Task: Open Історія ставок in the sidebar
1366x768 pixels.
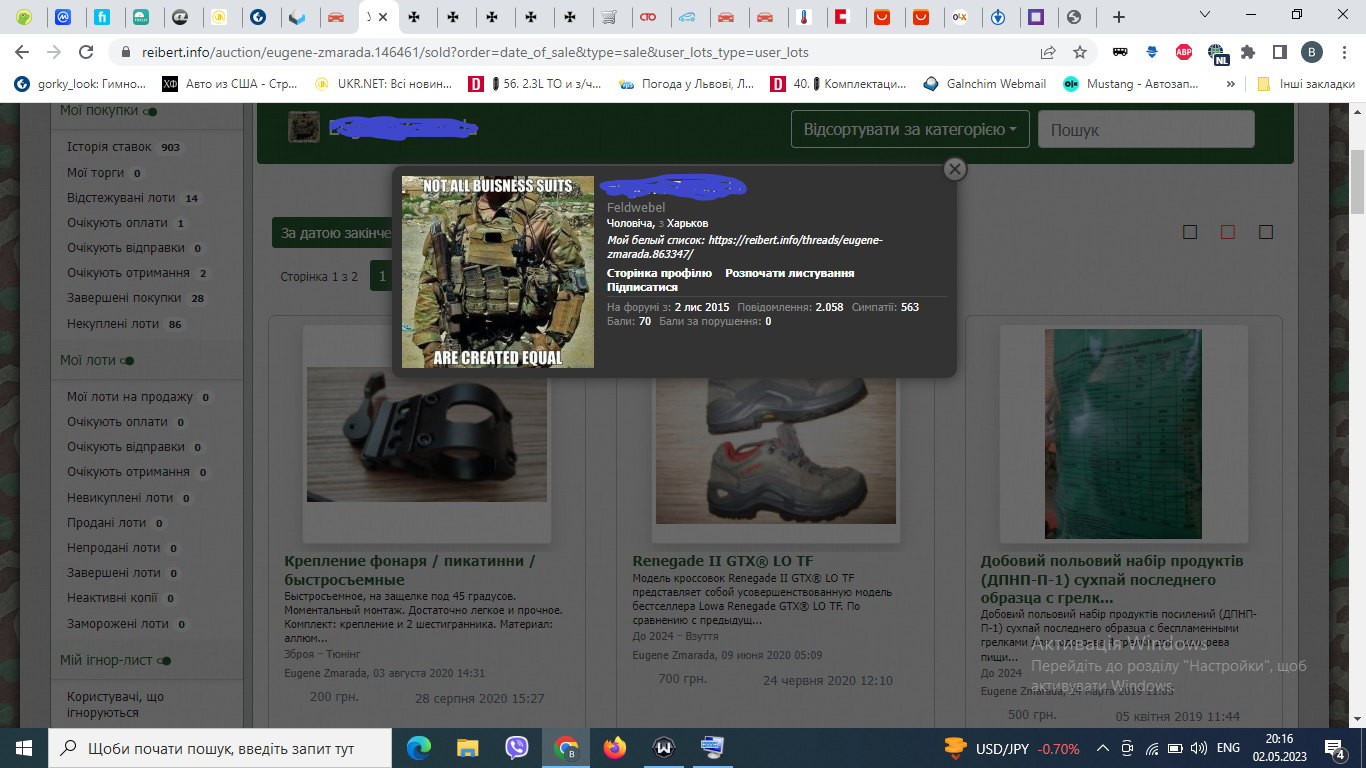Action: tap(109, 147)
